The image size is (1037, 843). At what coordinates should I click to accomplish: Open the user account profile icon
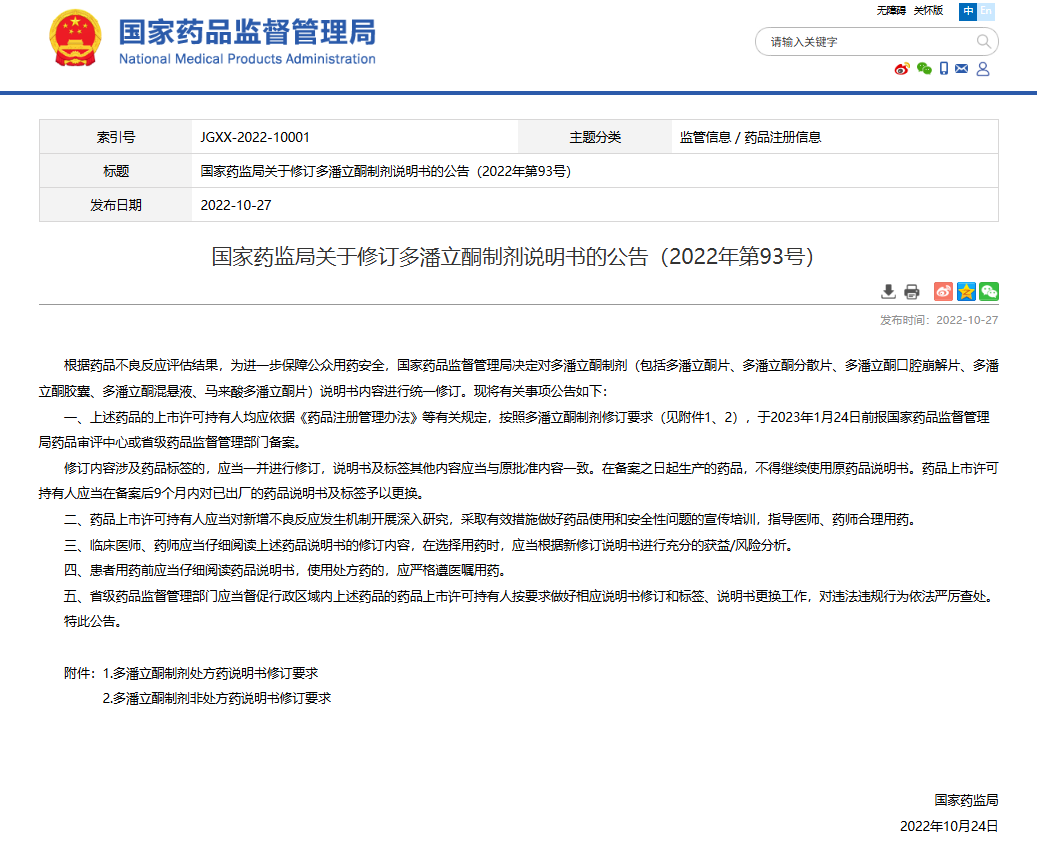click(982, 69)
